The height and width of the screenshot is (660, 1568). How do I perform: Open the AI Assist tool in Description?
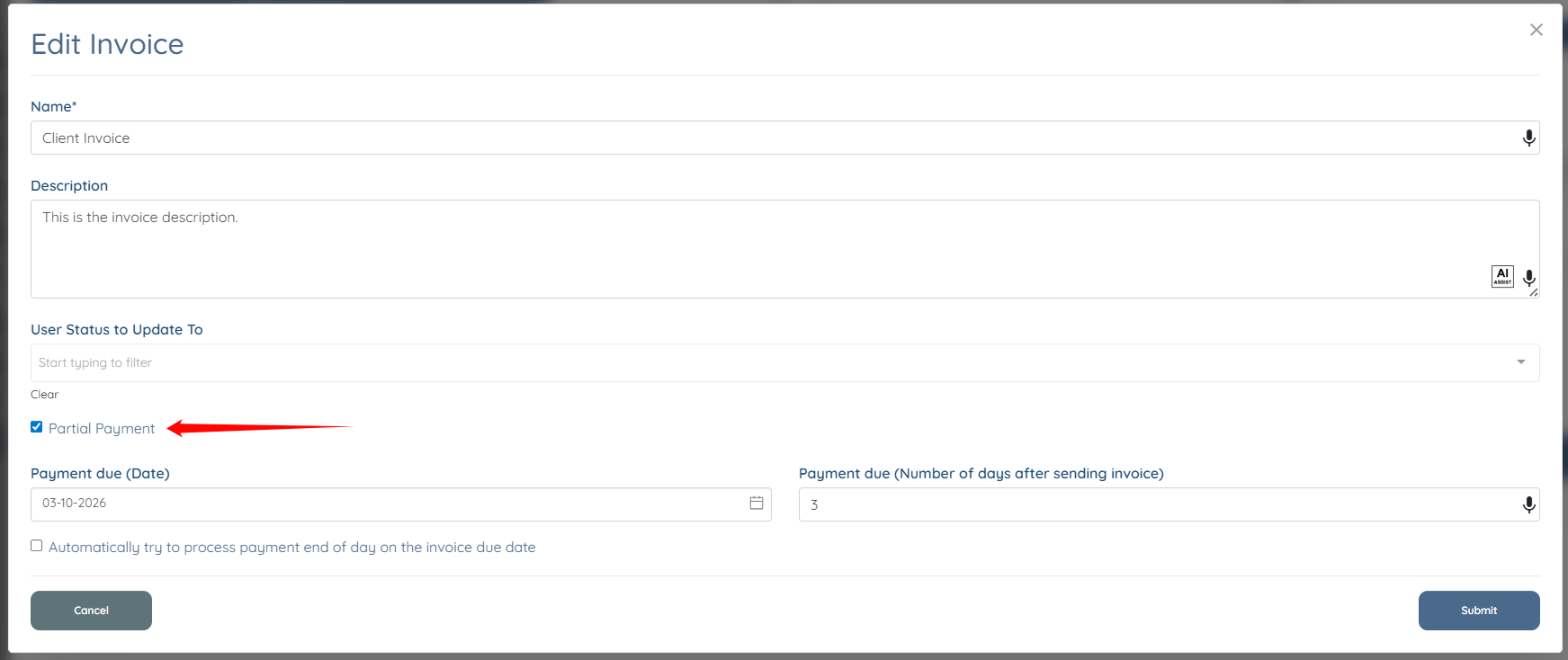pos(1502,276)
